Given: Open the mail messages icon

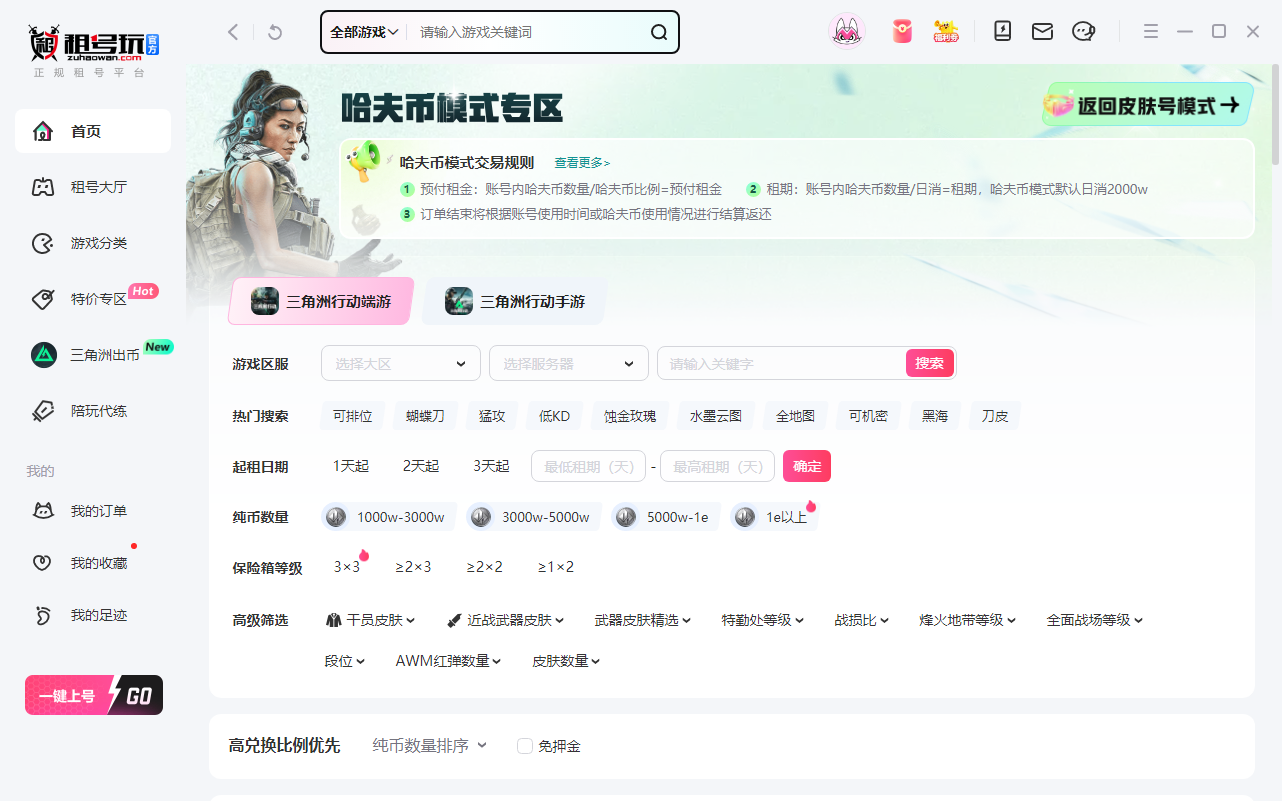Looking at the screenshot, I should point(1042,32).
